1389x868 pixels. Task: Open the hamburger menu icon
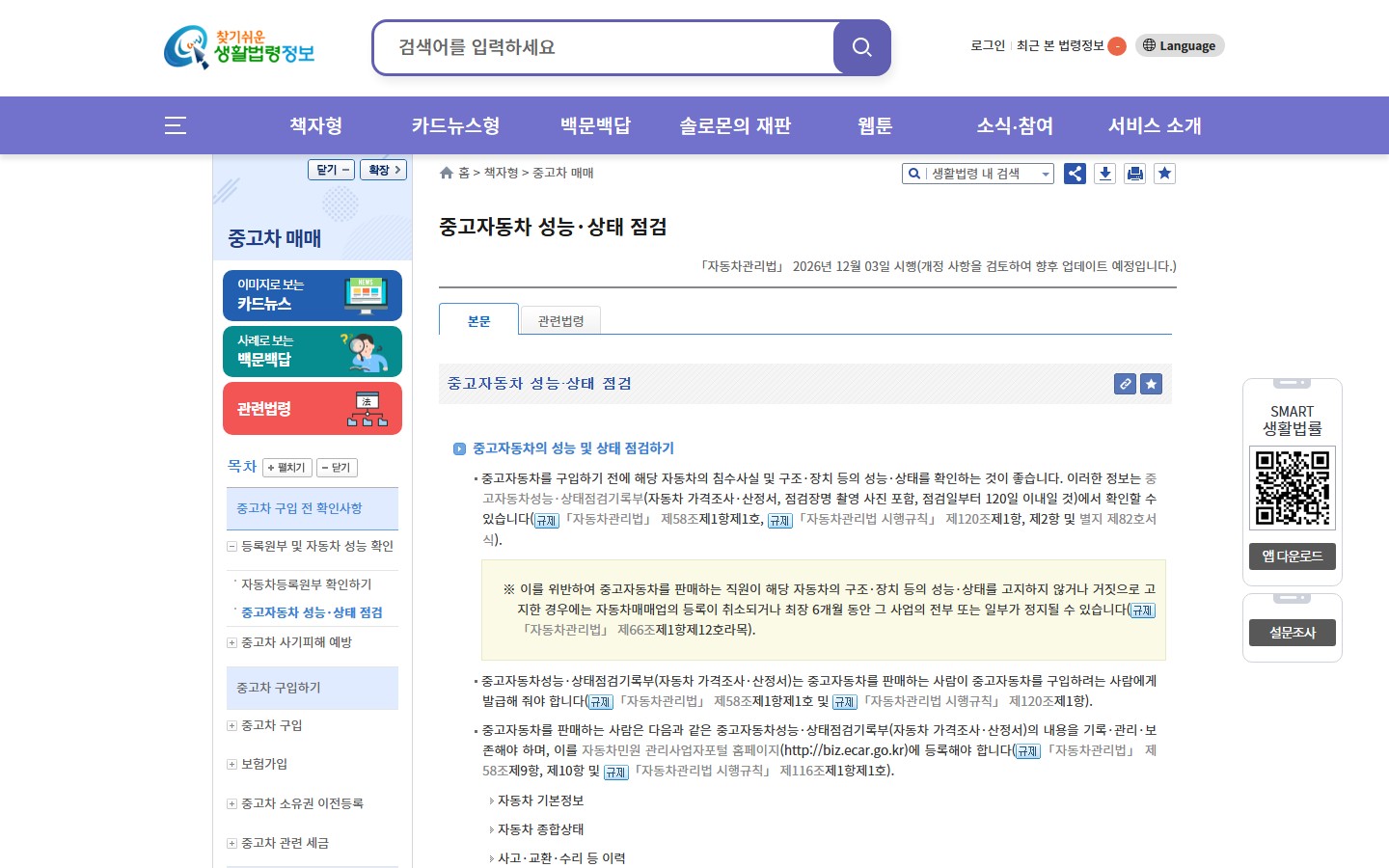pos(176,125)
